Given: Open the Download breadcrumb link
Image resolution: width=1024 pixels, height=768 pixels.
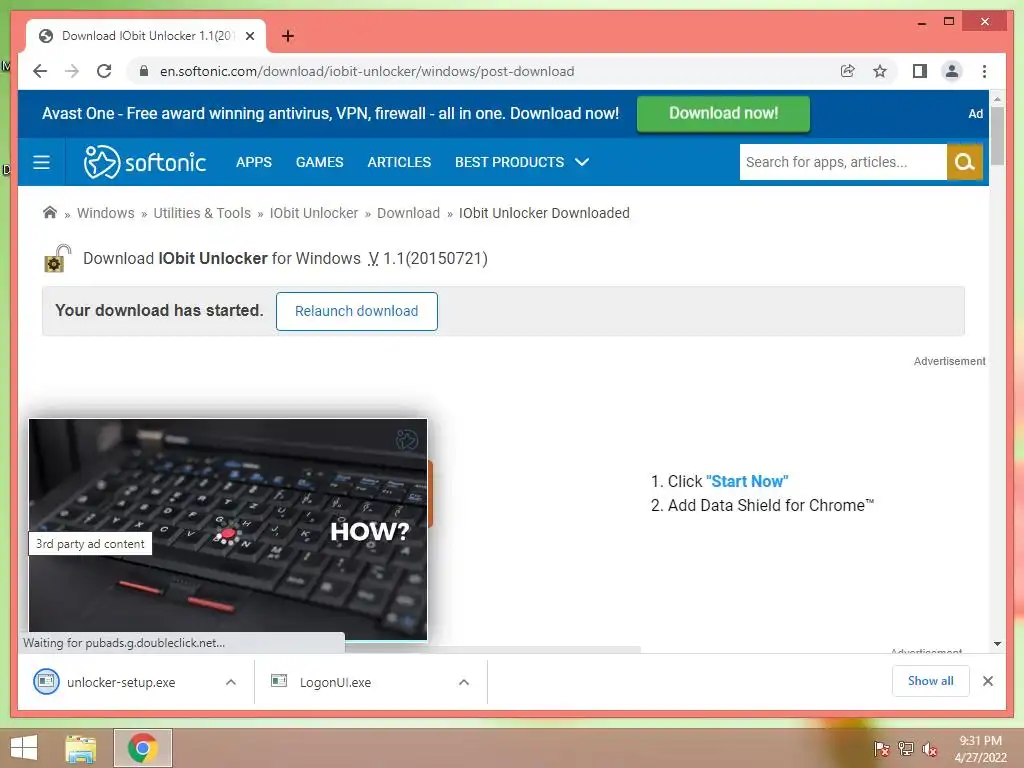Looking at the screenshot, I should tap(408, 213).
